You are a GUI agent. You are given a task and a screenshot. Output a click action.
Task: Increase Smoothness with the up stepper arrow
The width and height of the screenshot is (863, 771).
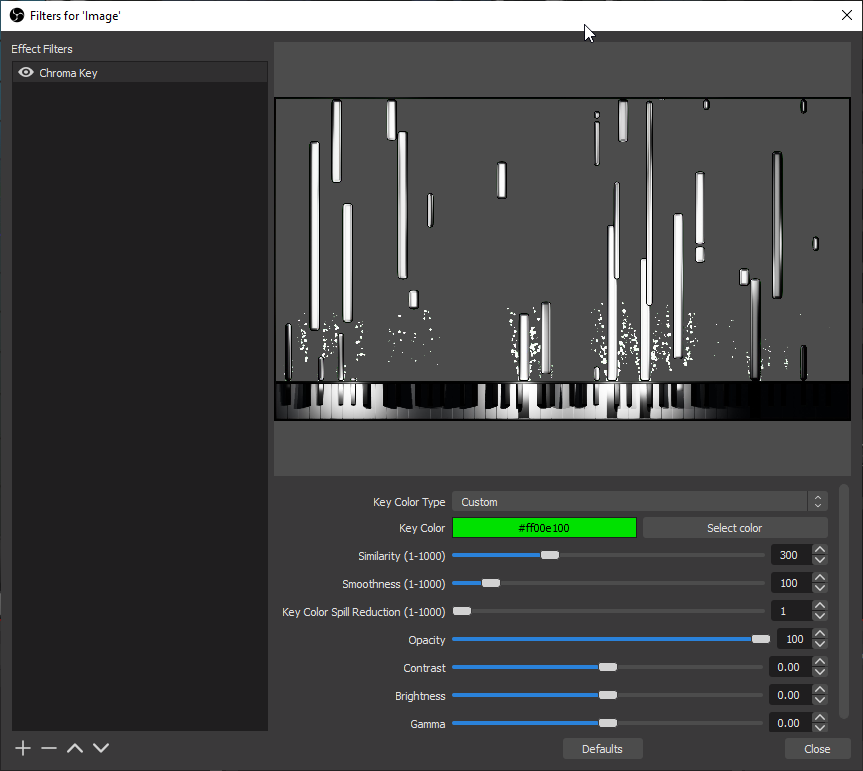tap(820, 578)
